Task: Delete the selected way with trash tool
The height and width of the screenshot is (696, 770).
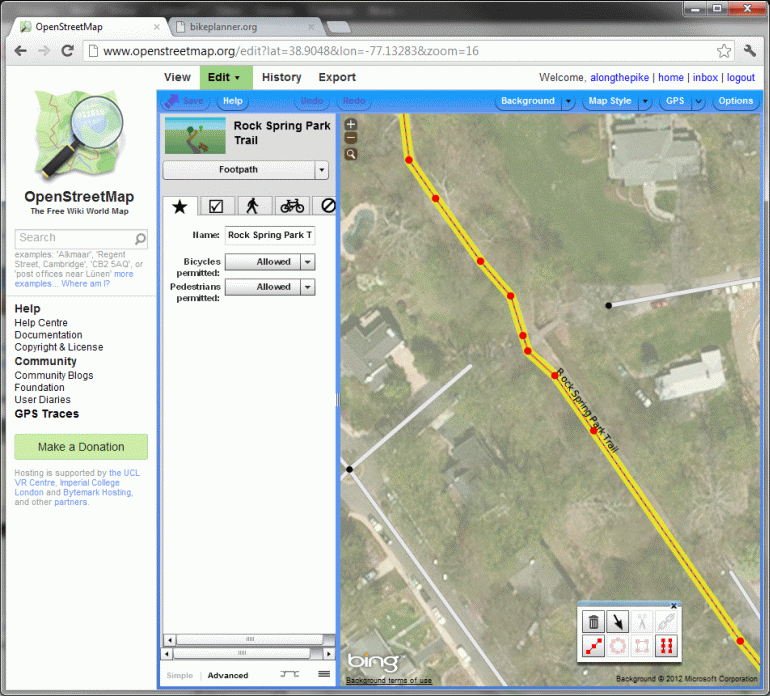Action: pyautogui.click(x=593, y=622)
